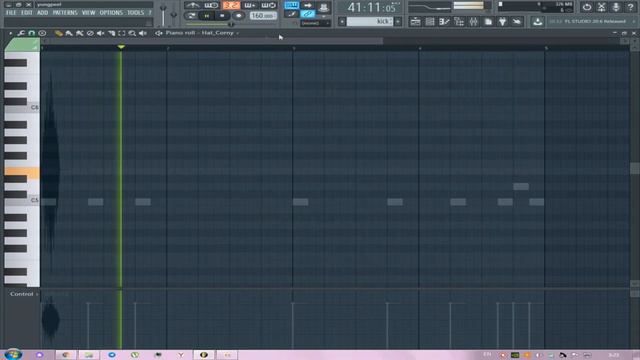Switch between pattern and song mode
The image size is (640, 360).
click(191, 16)
